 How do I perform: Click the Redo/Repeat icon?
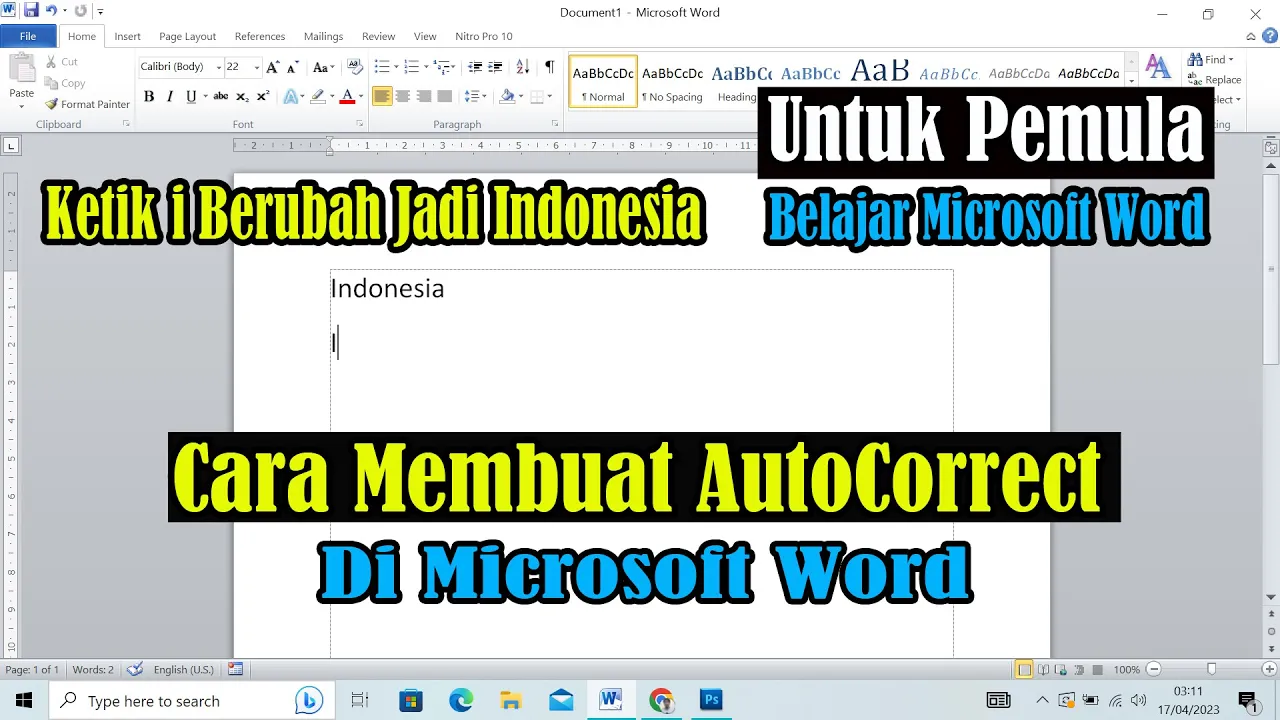[x=80, y=11]
